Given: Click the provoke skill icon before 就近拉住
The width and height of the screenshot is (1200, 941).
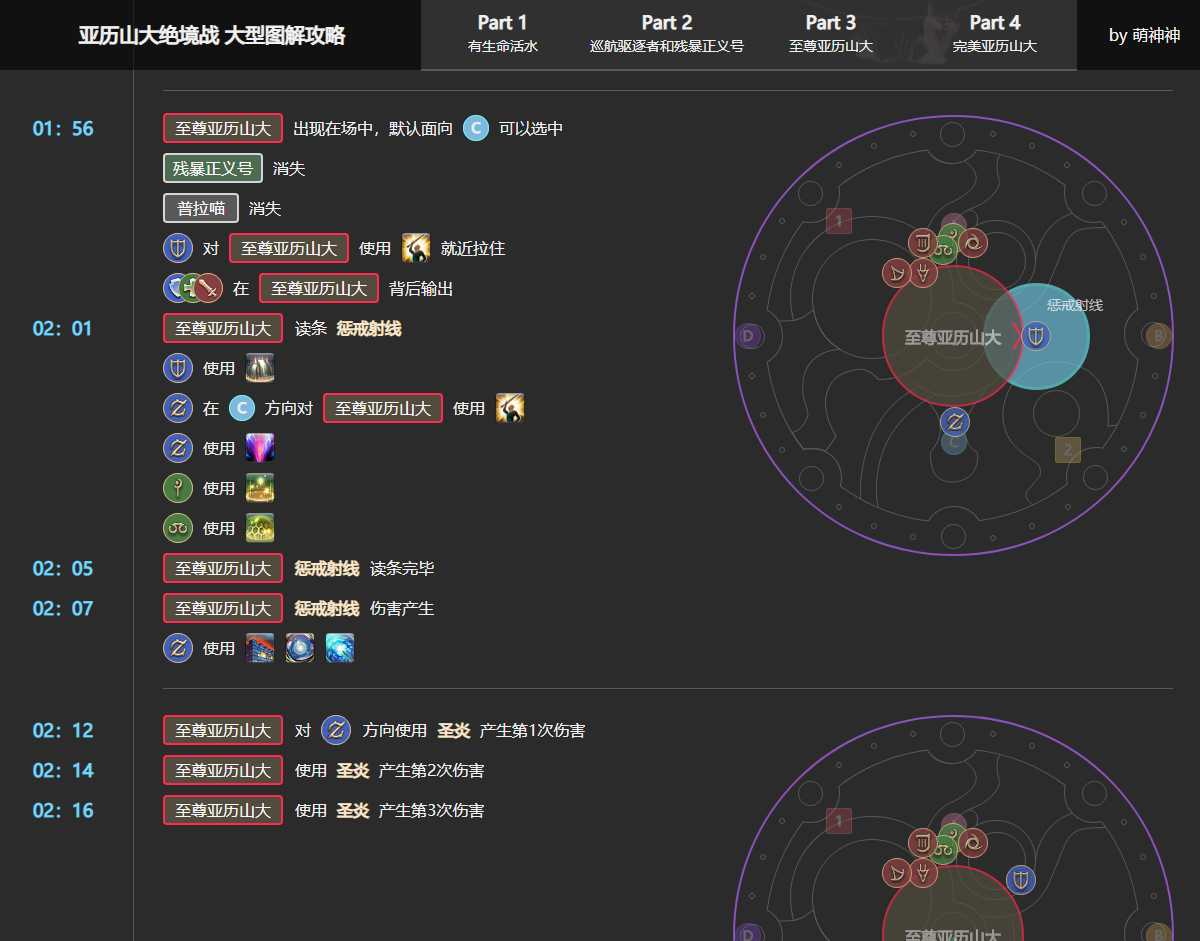Looking at the screenshot, I should (x=416, y=248).
